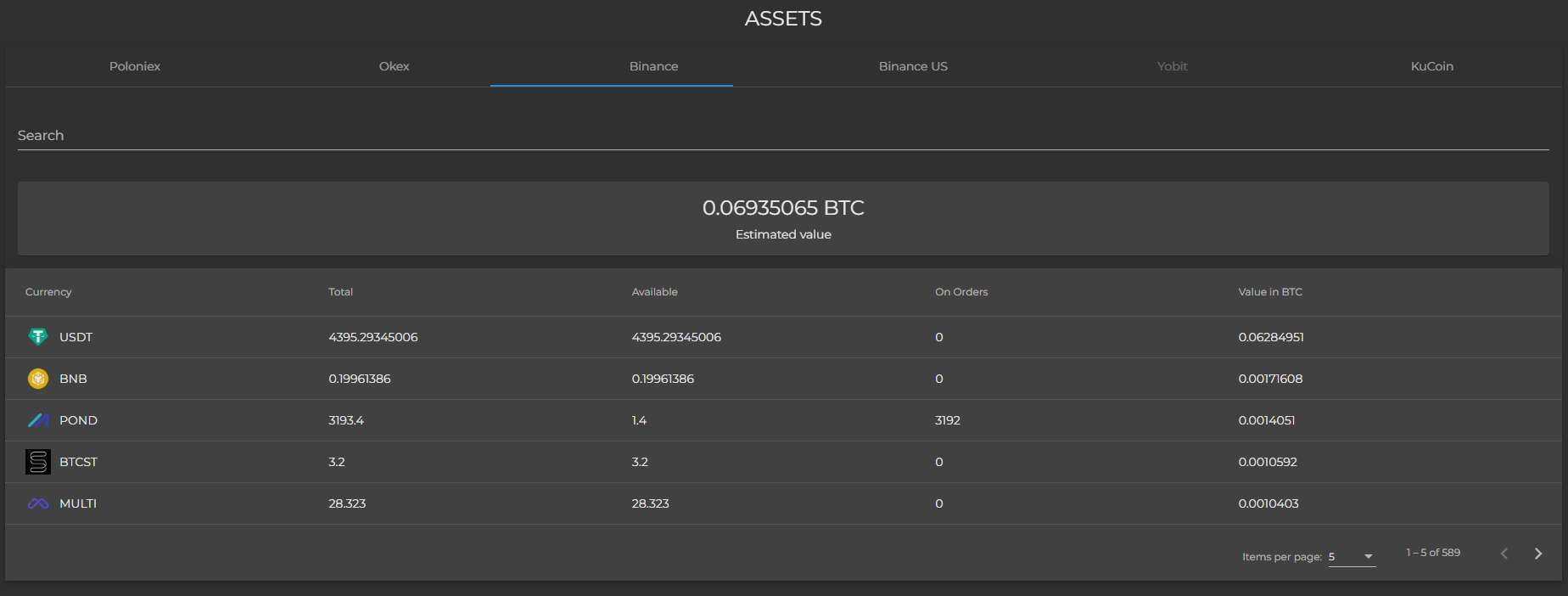Click the BTCST currency icon
1568x596 pixels.
click(38, 462)
